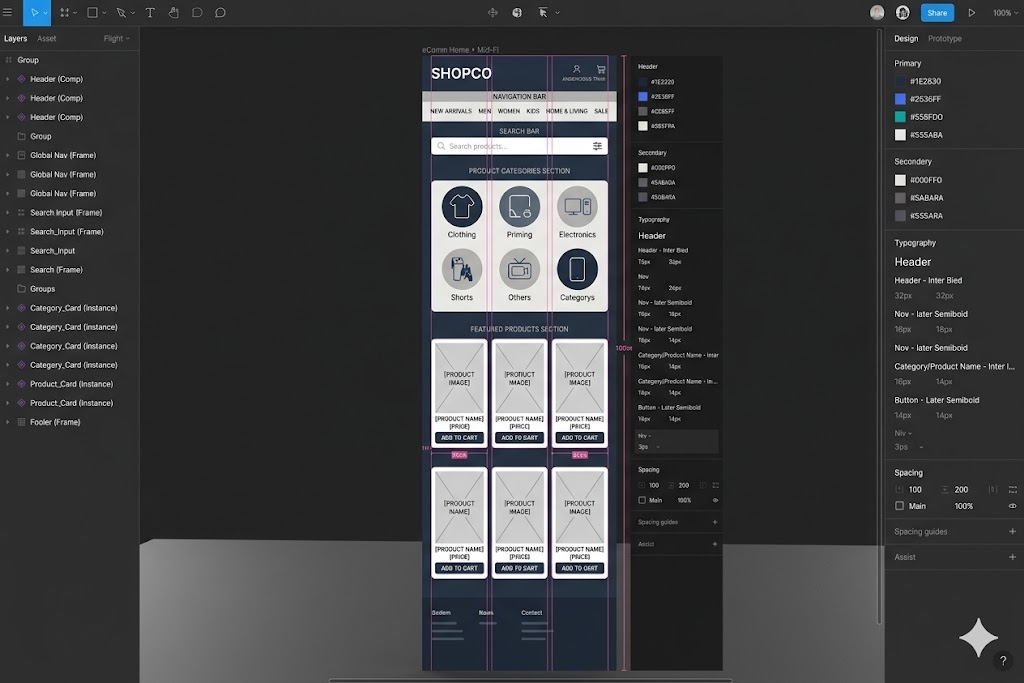Select the Fooler (Frame) layer

pos(69,422)
